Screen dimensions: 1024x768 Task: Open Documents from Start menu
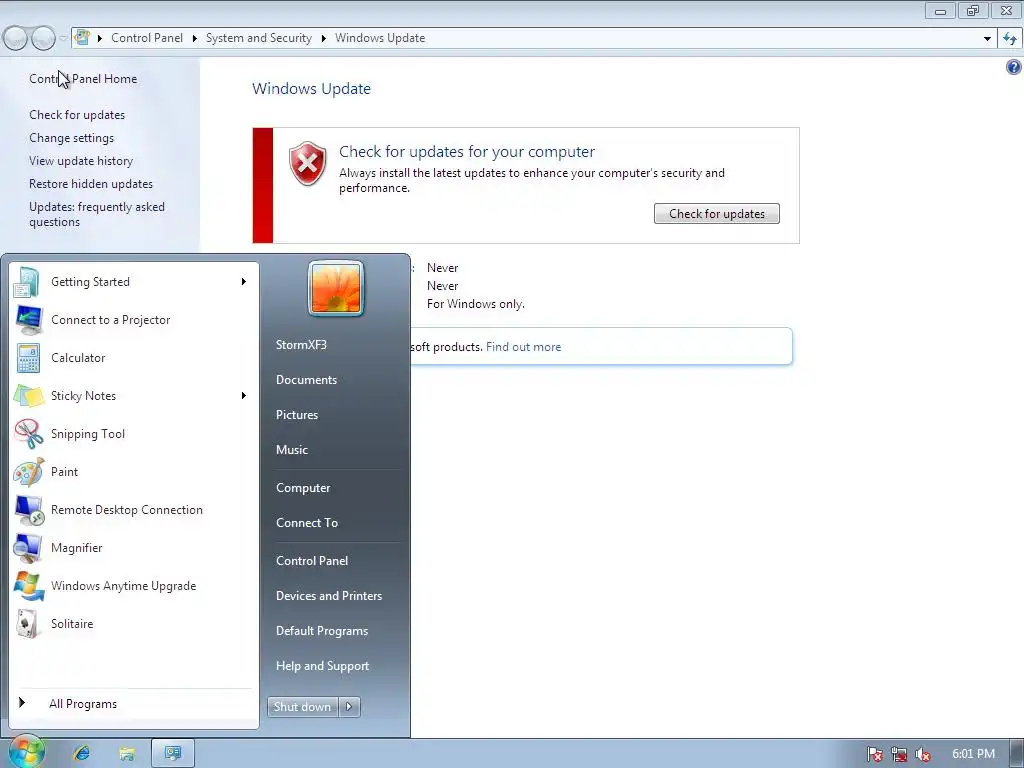point(306,379)
